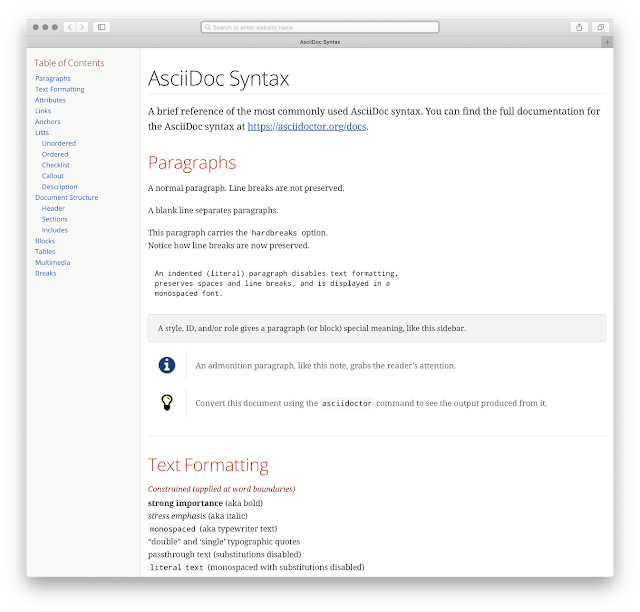Go forward with the browser forward arrow
This screenshot has width=640, height=612.
(x=82, y=27)
